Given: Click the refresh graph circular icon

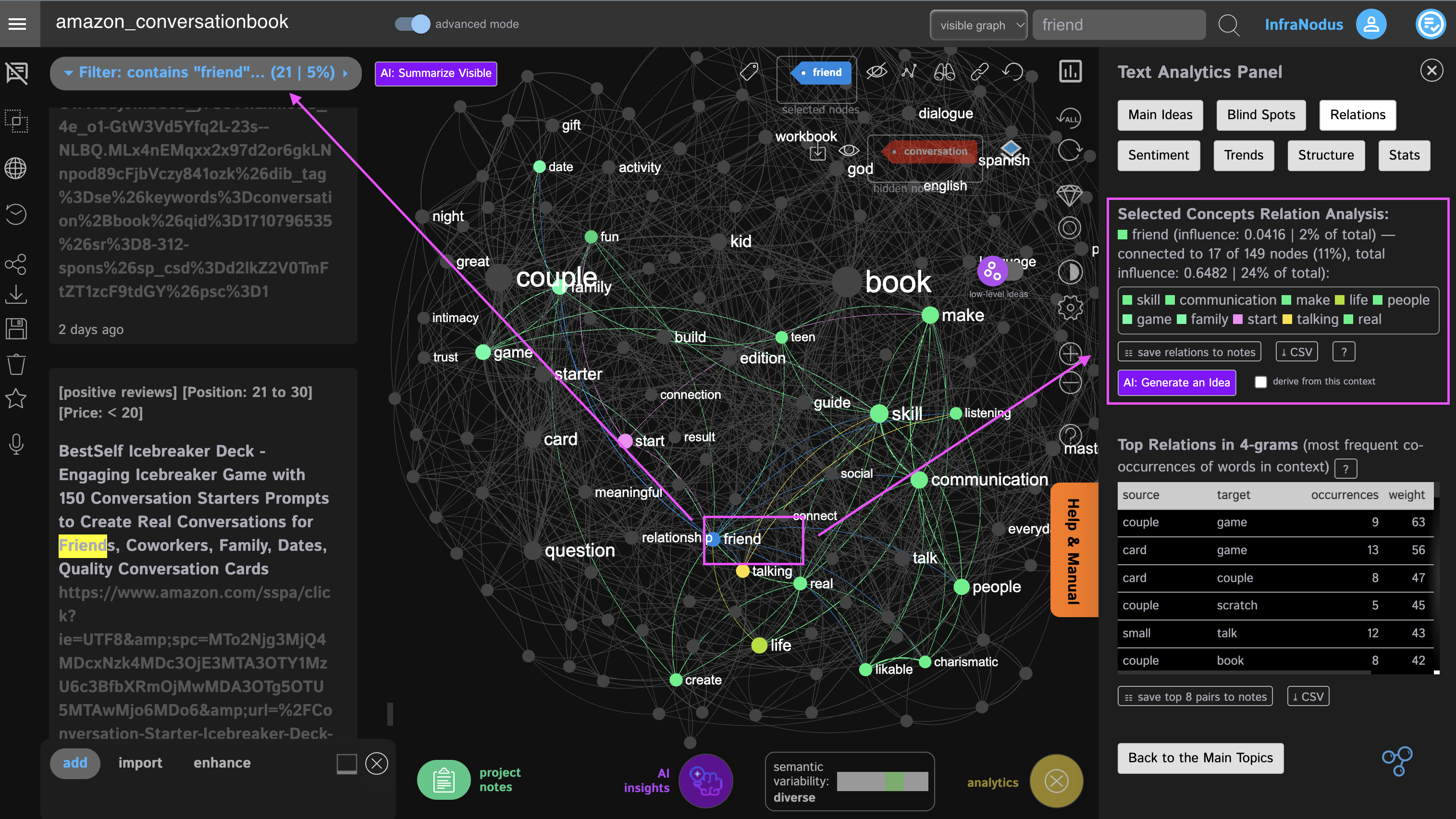Looking at the screenshot, I should (1069, 150).
